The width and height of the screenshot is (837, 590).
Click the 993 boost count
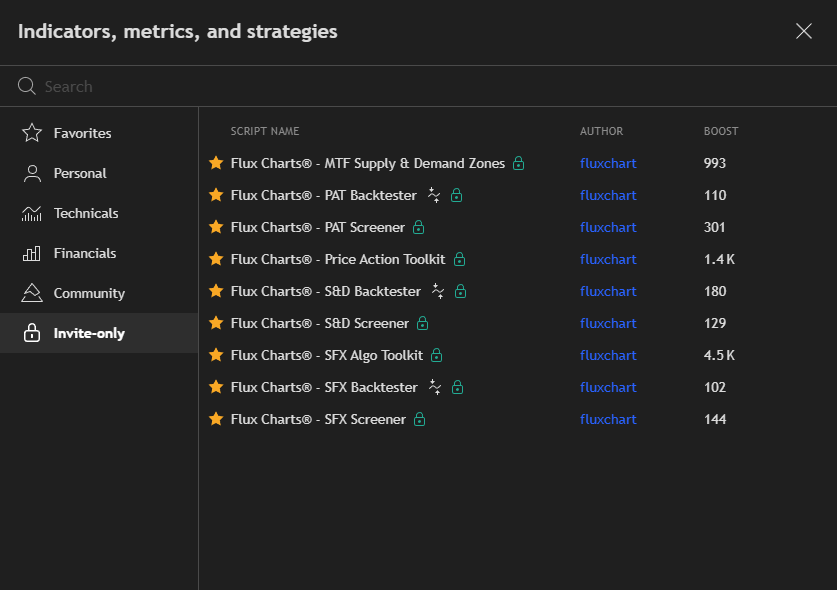point(715,163)
